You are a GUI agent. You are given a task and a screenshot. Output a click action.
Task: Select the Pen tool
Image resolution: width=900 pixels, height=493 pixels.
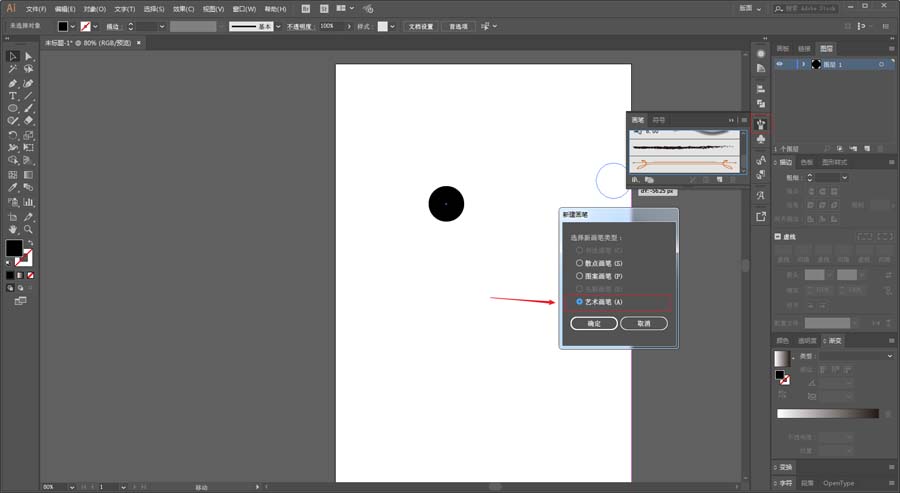[13, 83]
